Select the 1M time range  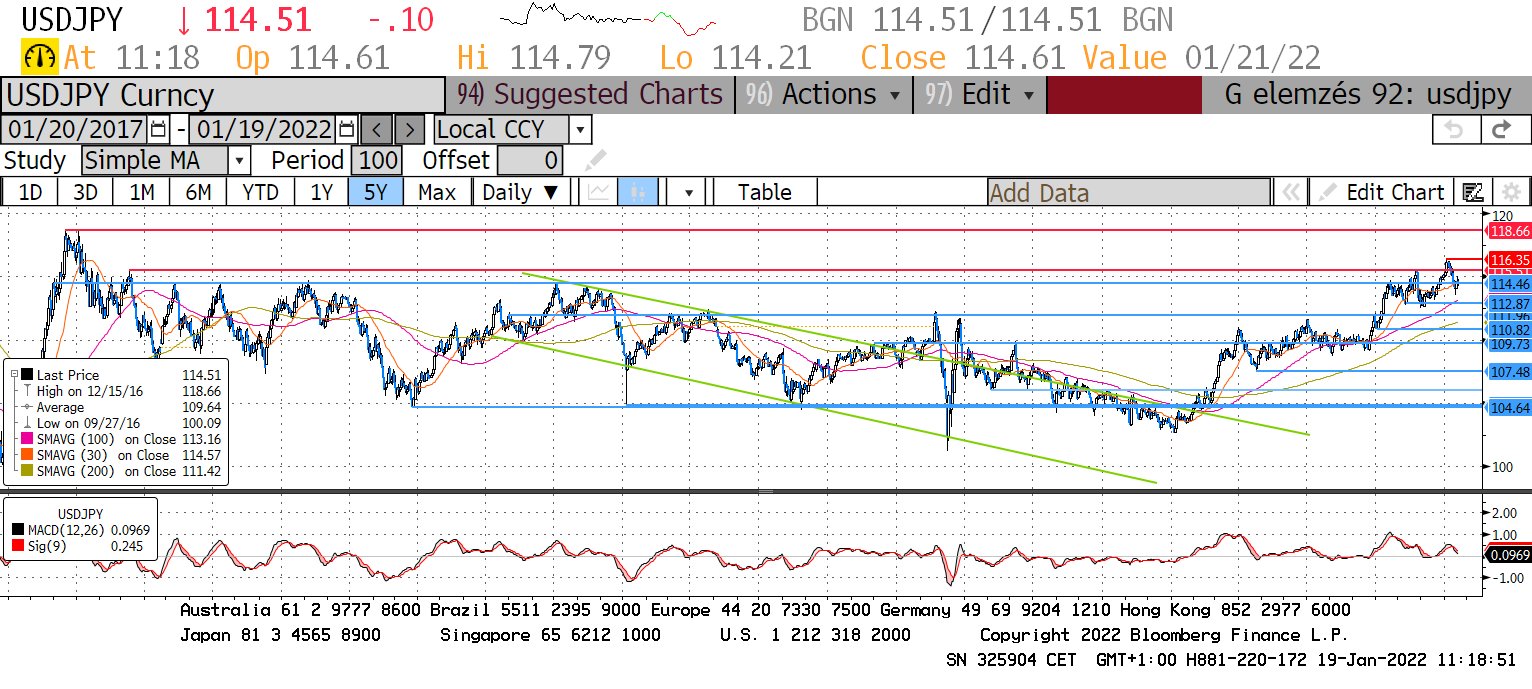tap(142, 192)
